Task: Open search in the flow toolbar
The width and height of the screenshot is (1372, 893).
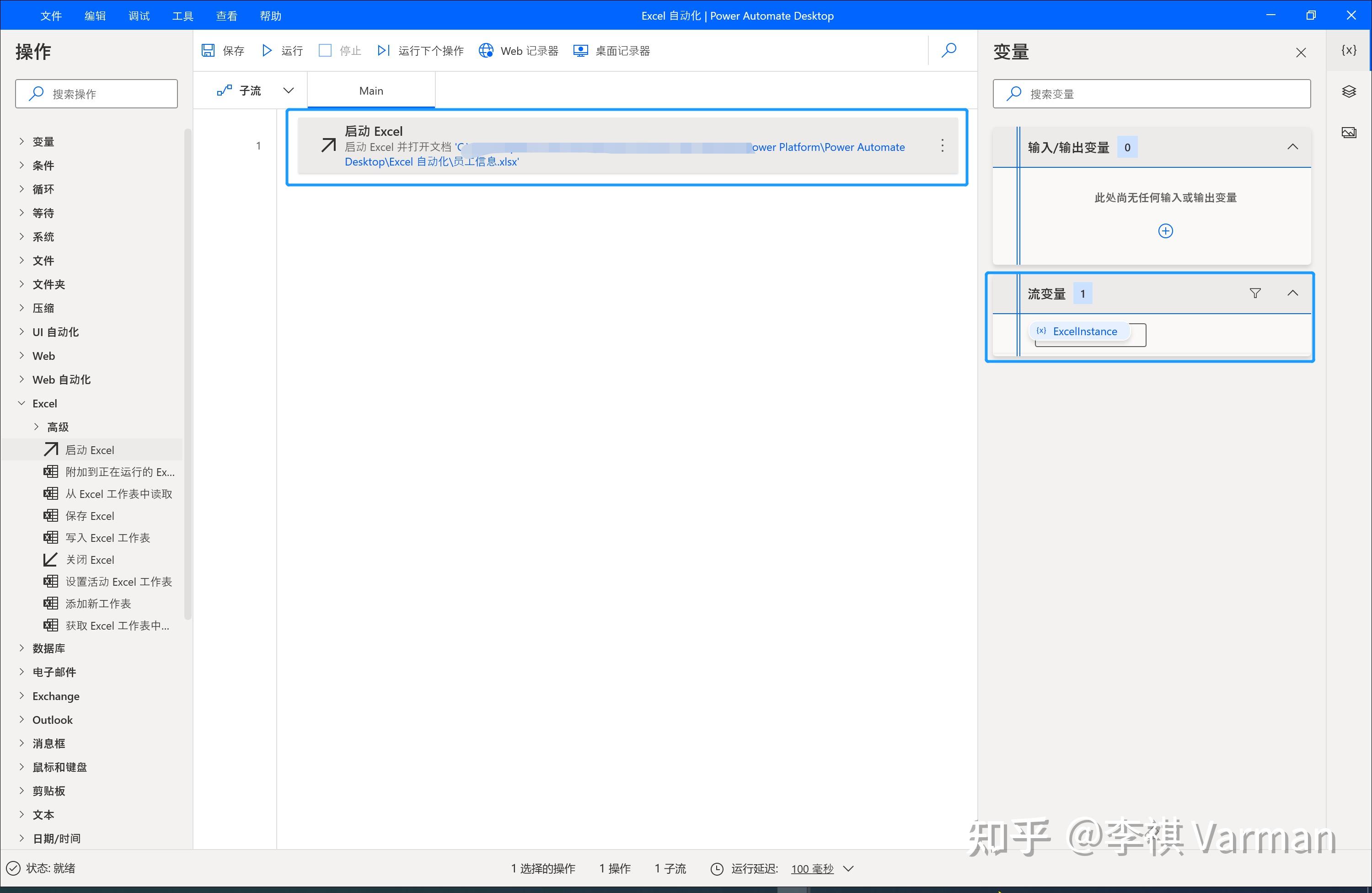Action: pyautogui.click(x=949, y=51)
